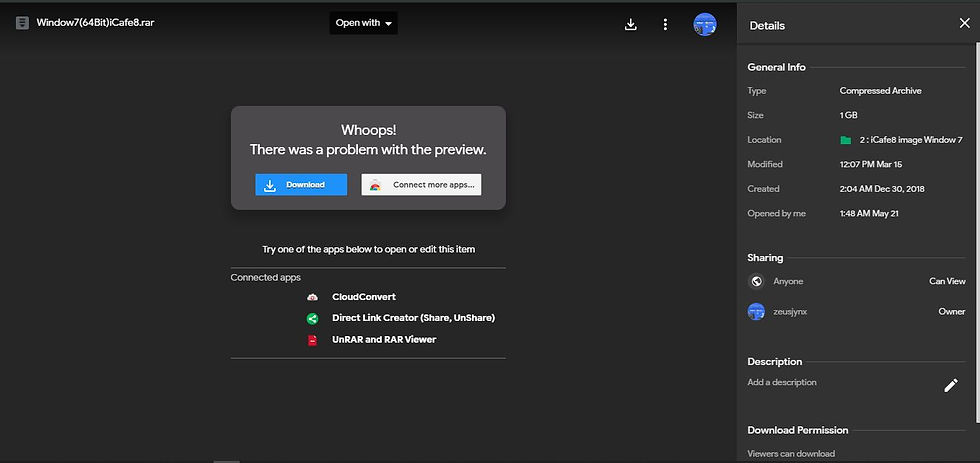Click the "1:48 AM May 21" opened time
The height and width of the screenshot is (463, 980).
[871, 214]
